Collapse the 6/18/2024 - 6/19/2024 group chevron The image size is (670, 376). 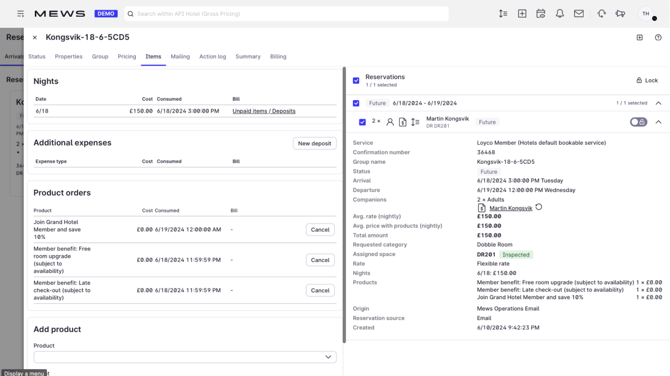coord(658,103)
